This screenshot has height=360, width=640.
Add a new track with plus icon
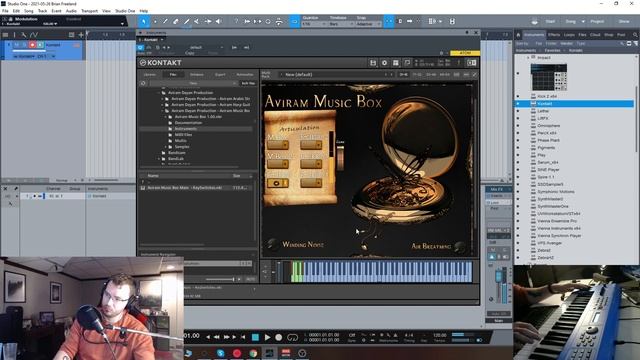coord(81,35)
